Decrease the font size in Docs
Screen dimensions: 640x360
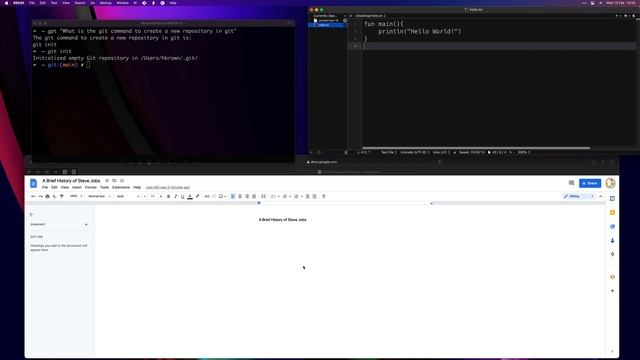pos(145,196)
